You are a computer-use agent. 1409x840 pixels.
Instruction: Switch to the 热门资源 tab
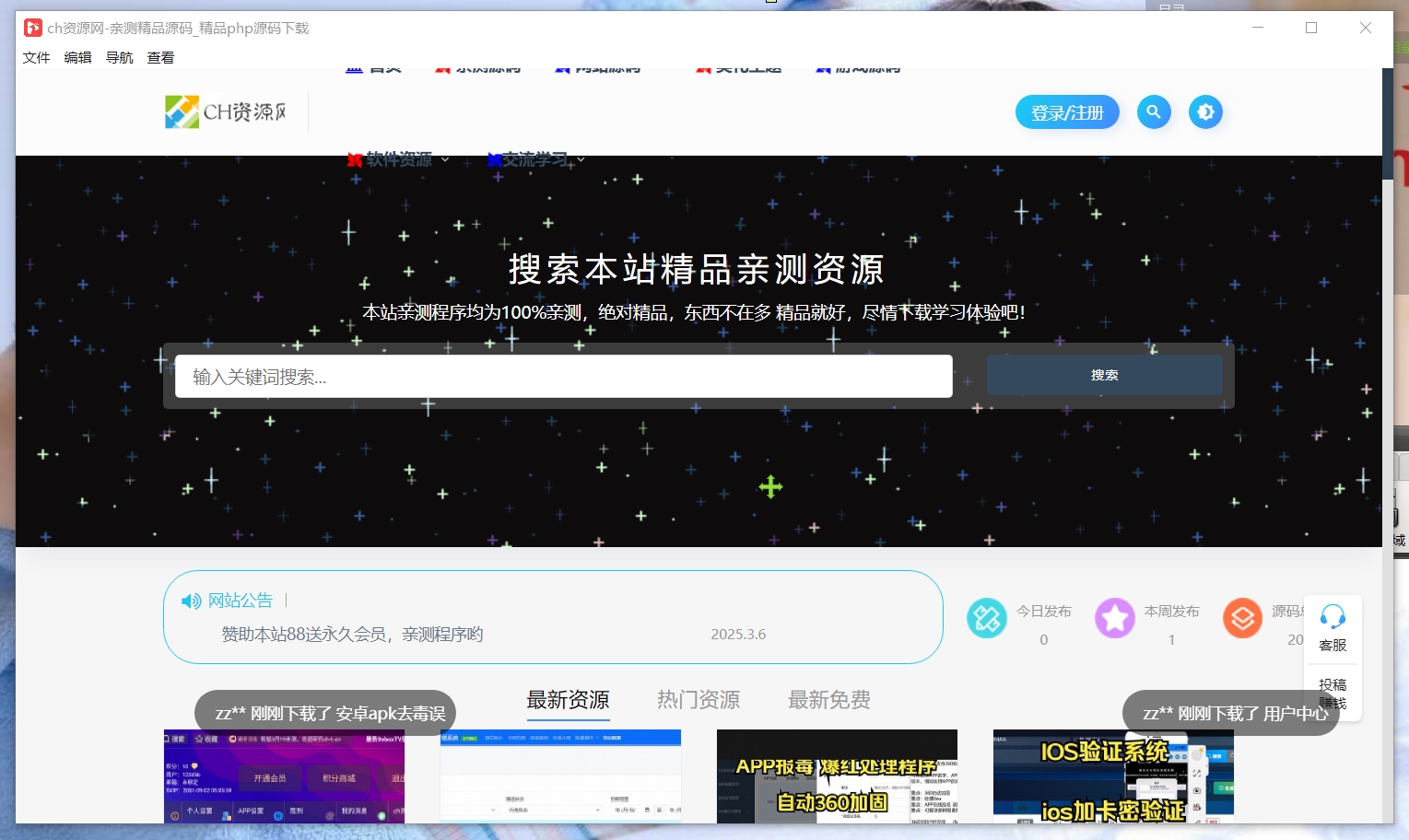698,700
